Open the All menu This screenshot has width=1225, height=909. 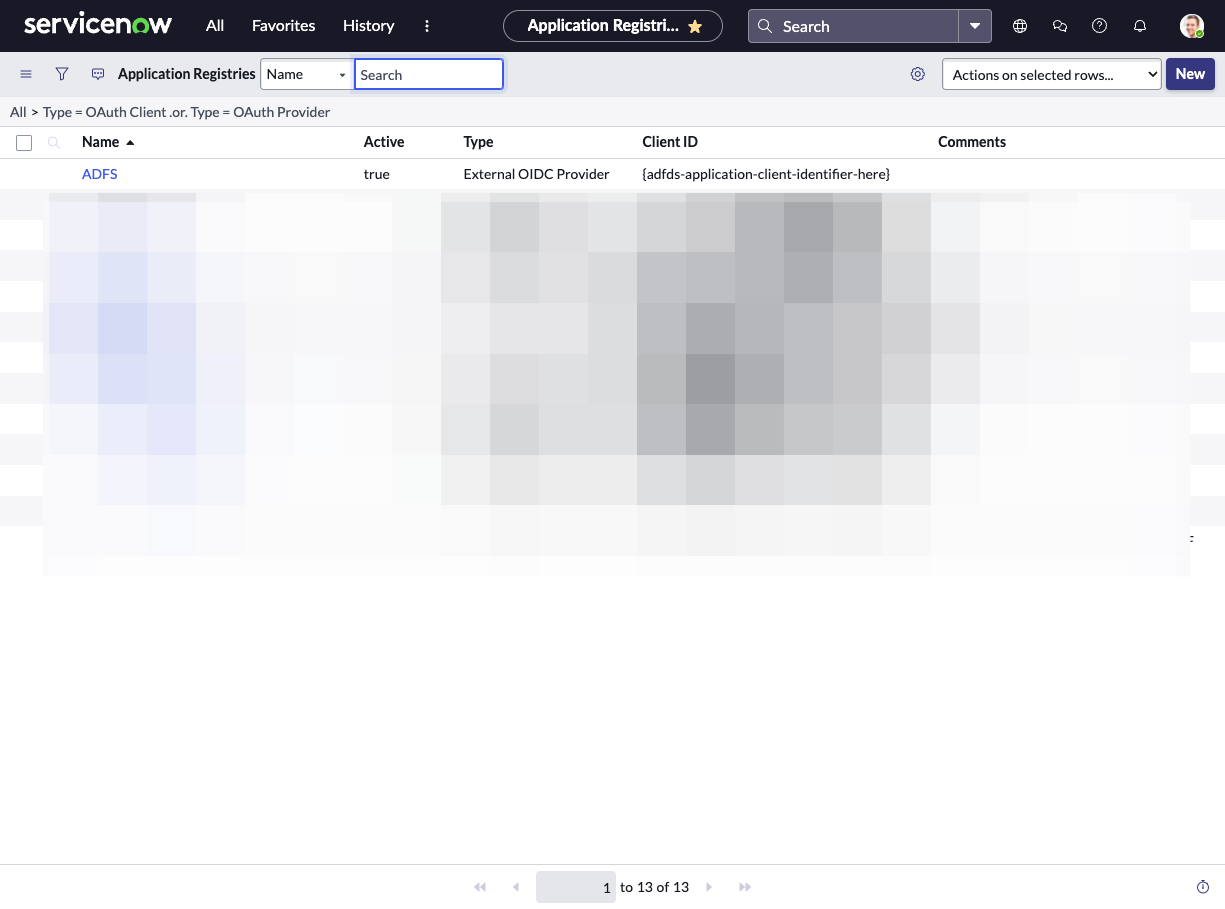pos(215,26)
